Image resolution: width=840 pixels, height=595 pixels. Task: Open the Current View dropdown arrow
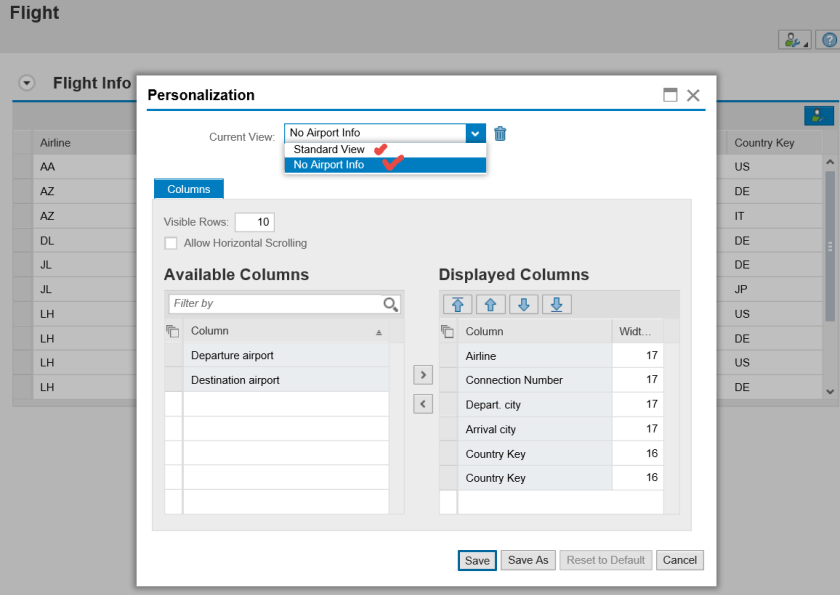click(x=475, y=133)
